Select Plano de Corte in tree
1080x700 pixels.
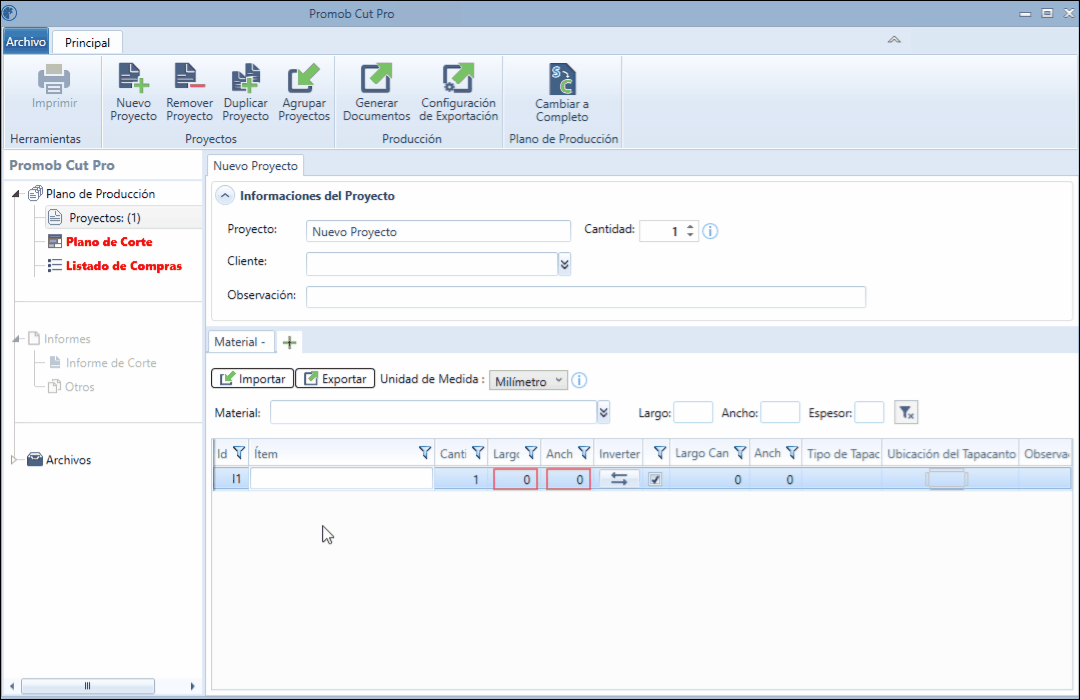(x=109, y=242)
